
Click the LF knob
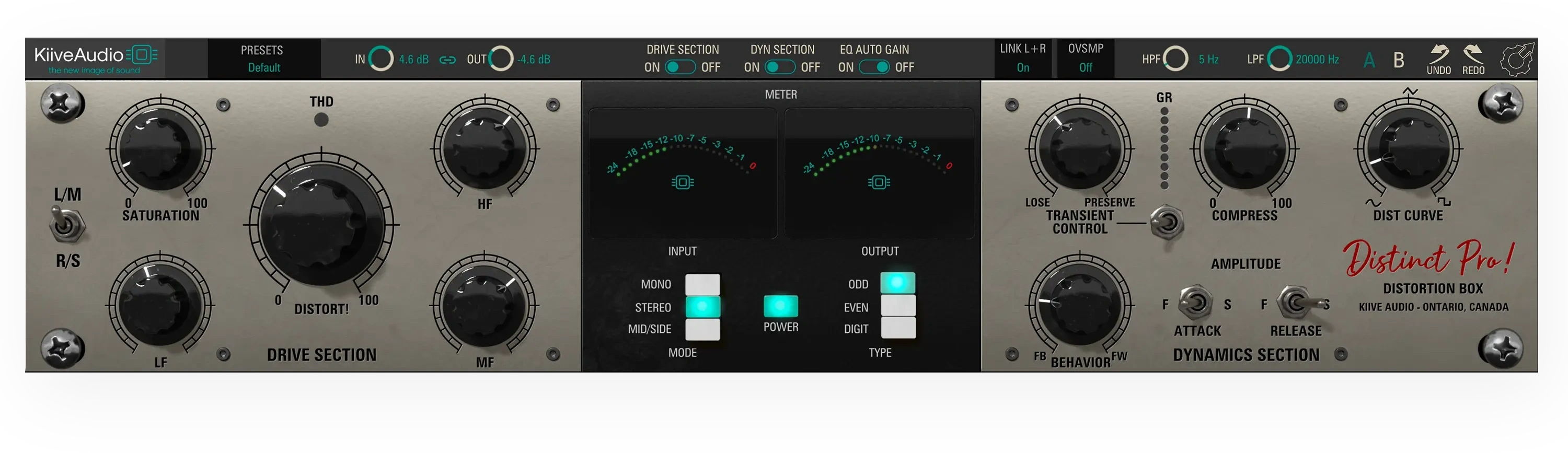(x=160, y=306)
